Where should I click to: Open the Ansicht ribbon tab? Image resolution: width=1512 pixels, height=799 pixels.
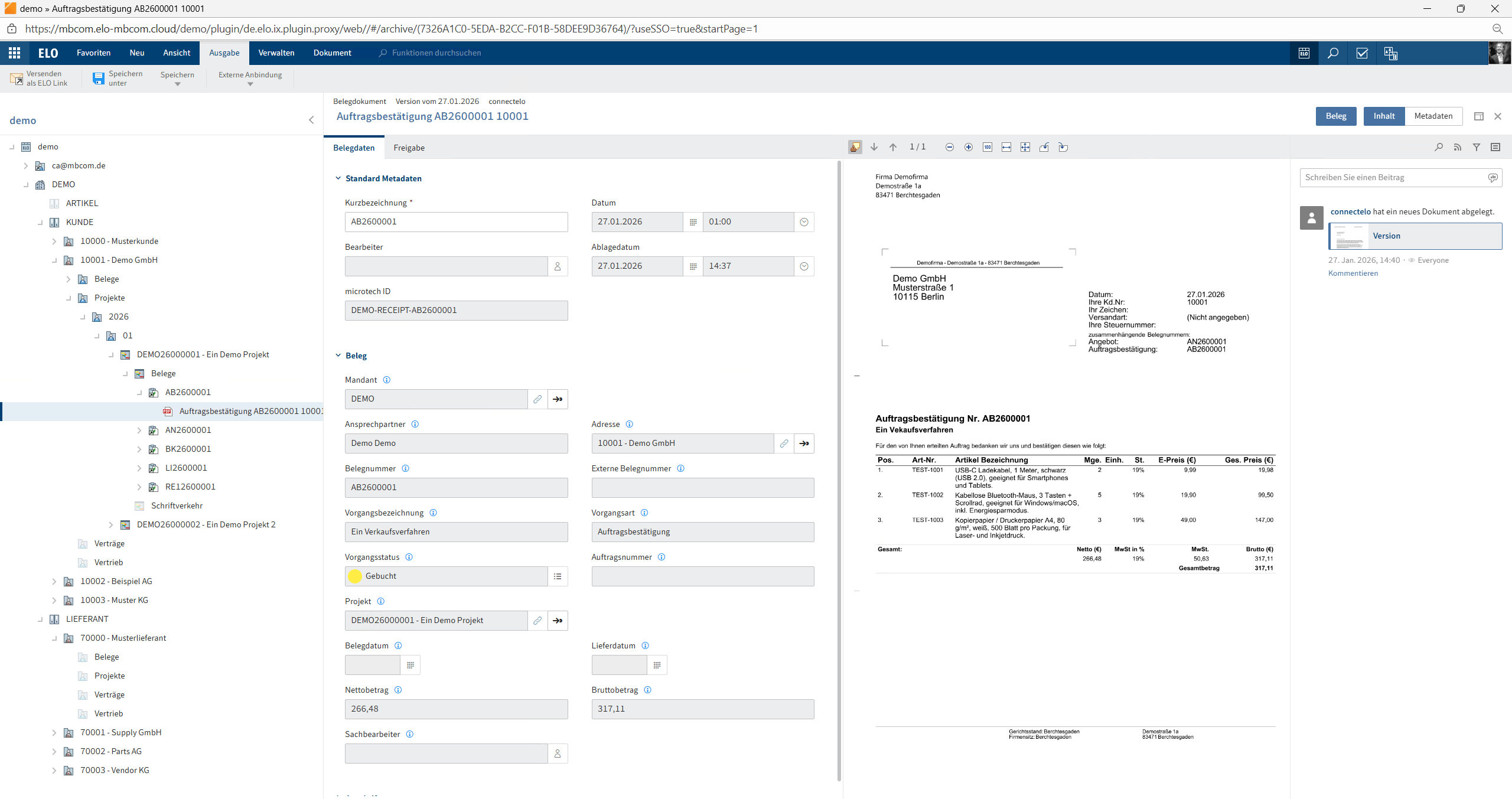click(177, 53)
